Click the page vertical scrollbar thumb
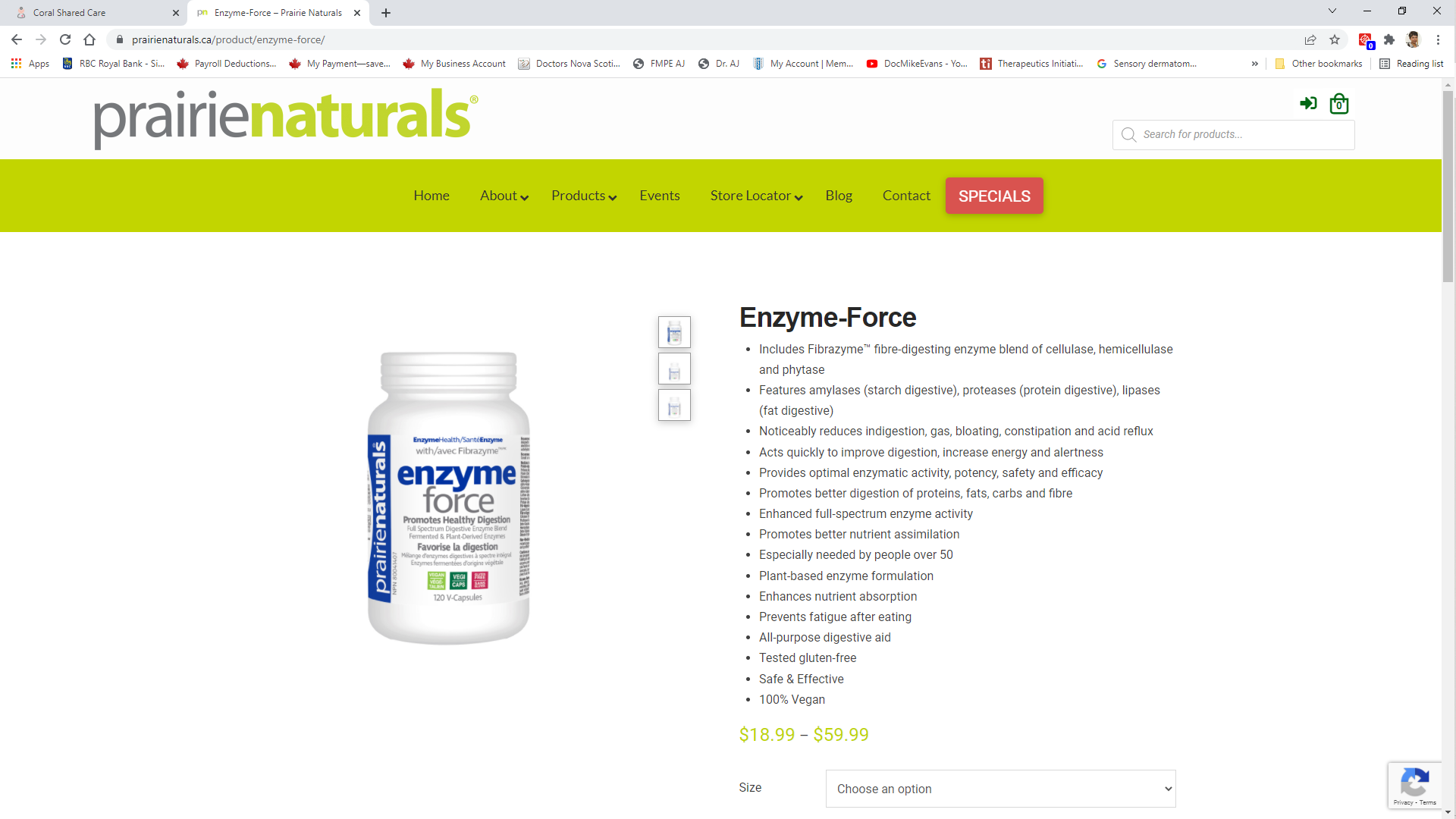 point(1448,186)
